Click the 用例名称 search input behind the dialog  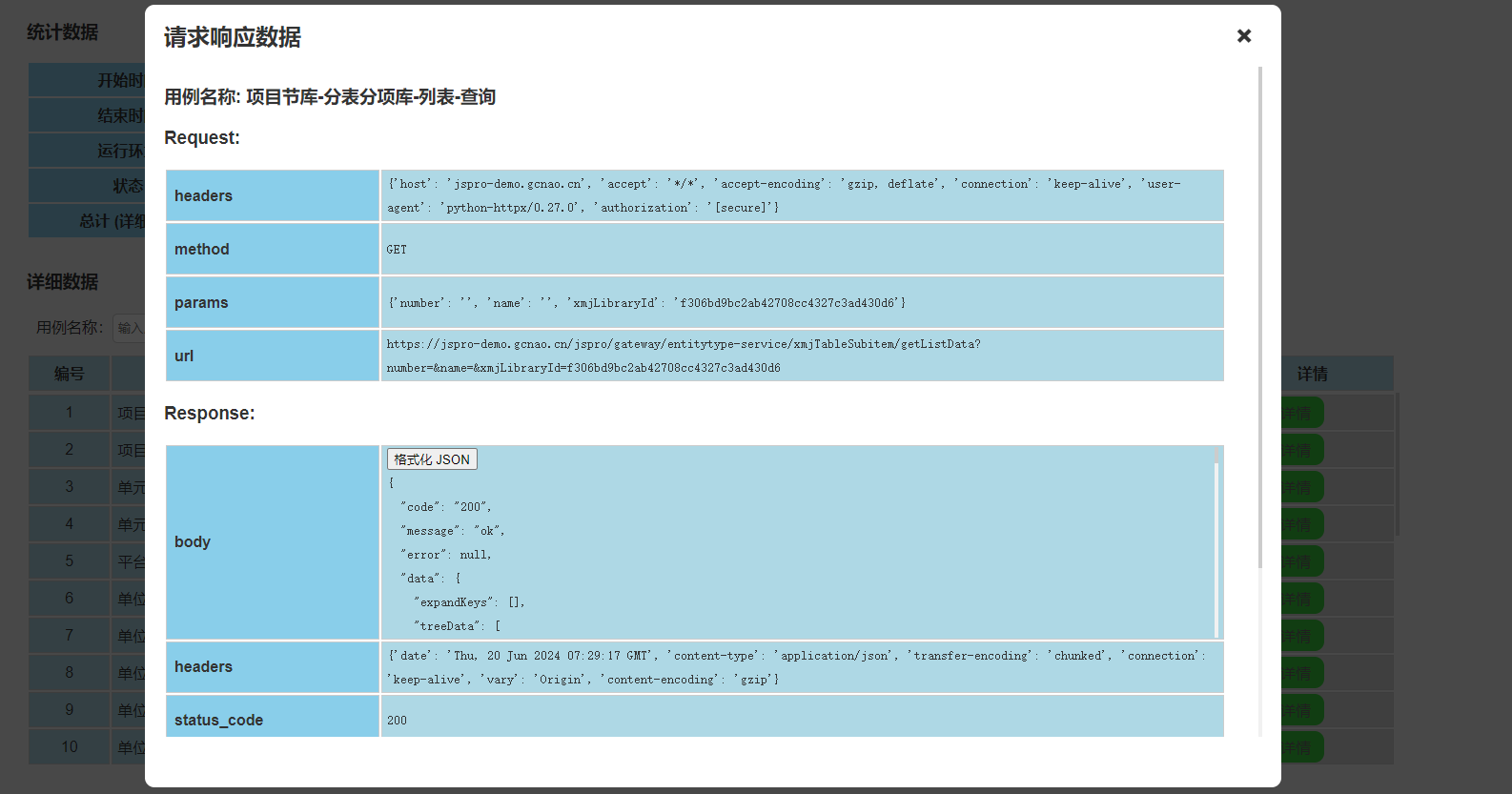[129, 328]
